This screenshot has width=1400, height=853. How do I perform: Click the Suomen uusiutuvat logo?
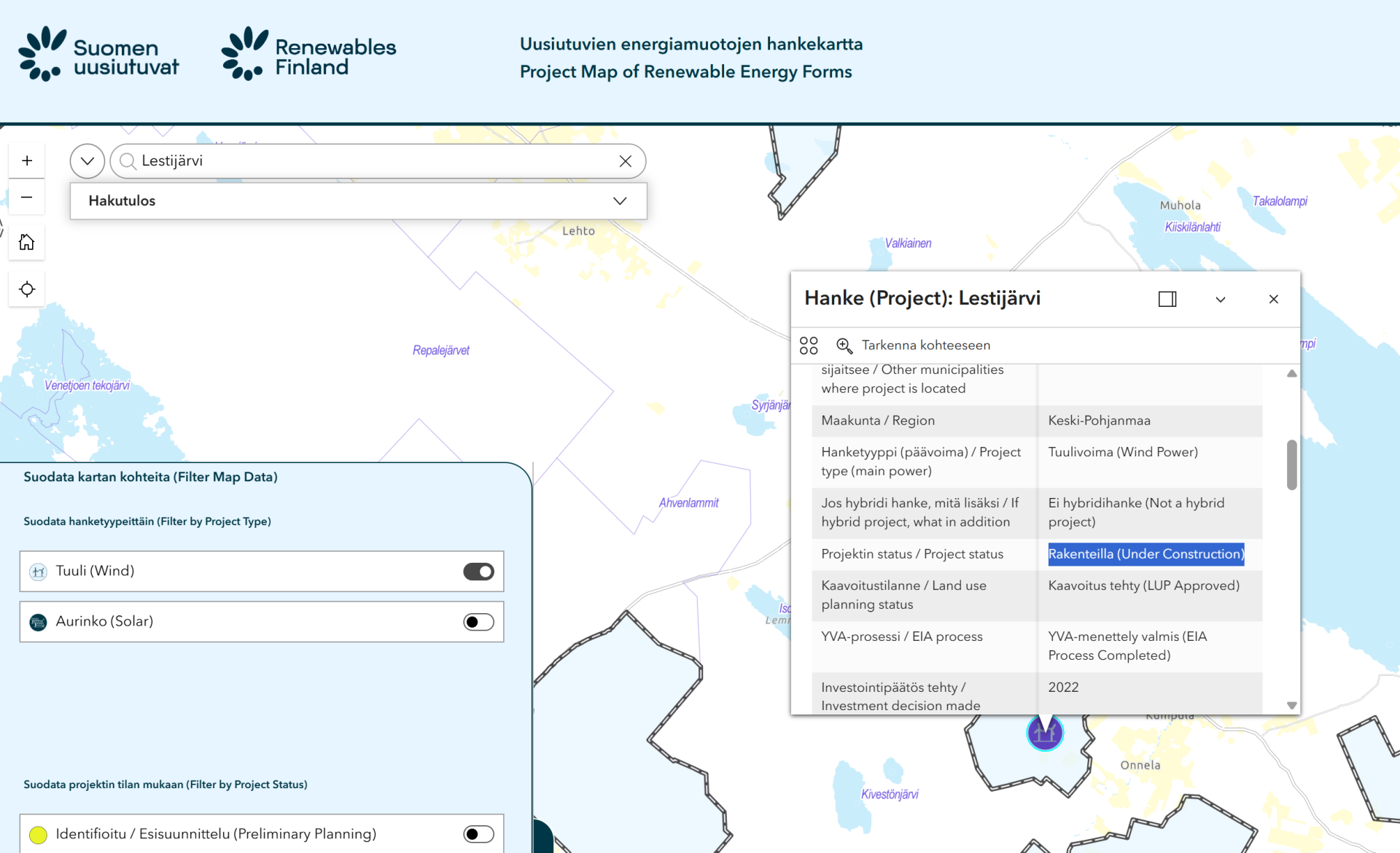pos(98,55)
